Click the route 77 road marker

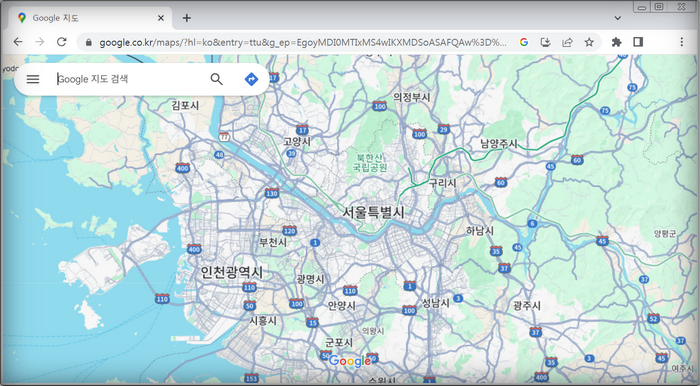(x=224, y=137)
